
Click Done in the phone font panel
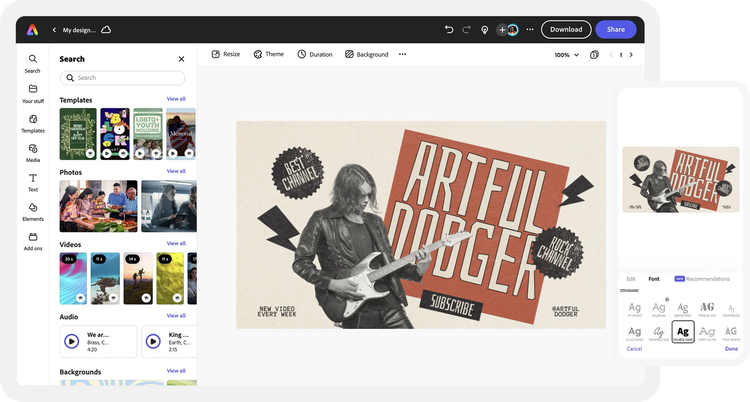(x=731, y=348)
